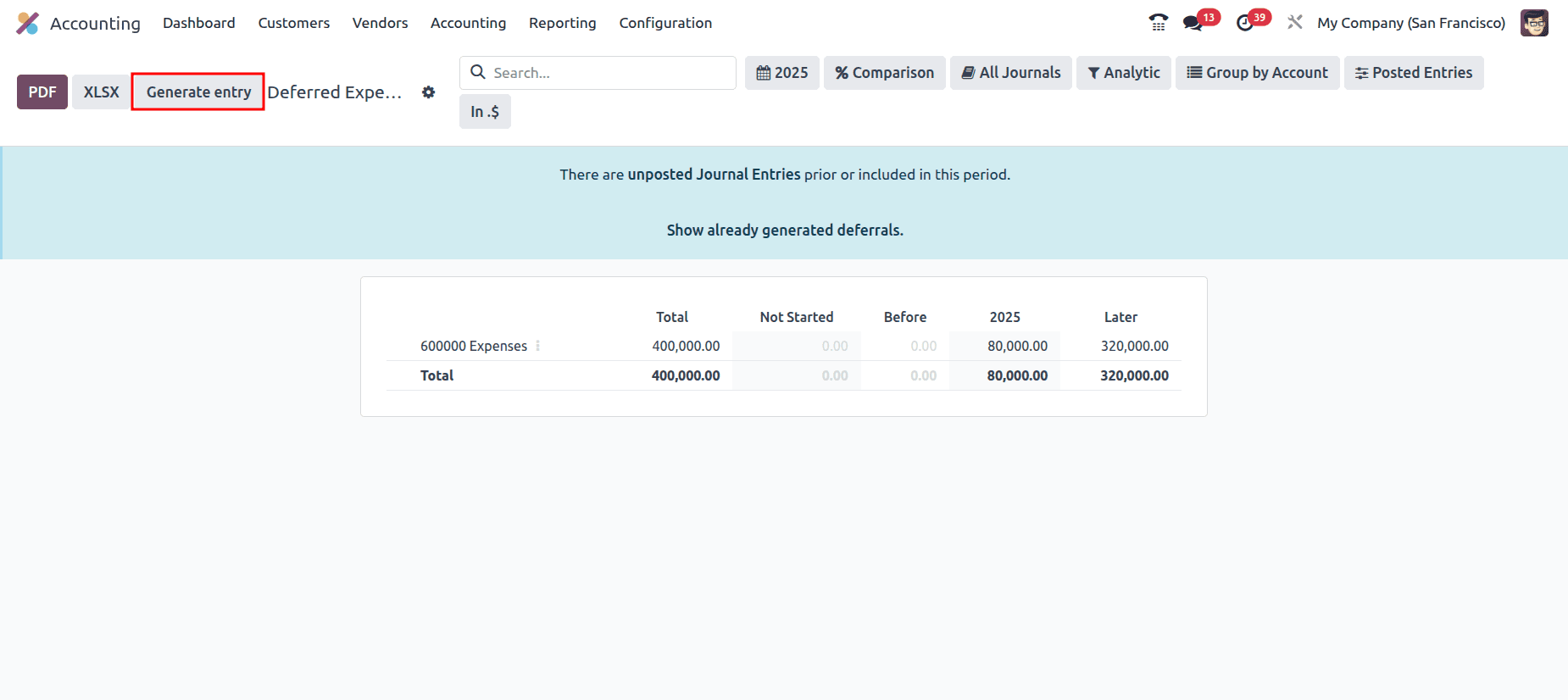Click the search magnifier icon
Image resolution: width=1568 pixels, height=700 pixels.
[478, 72]
